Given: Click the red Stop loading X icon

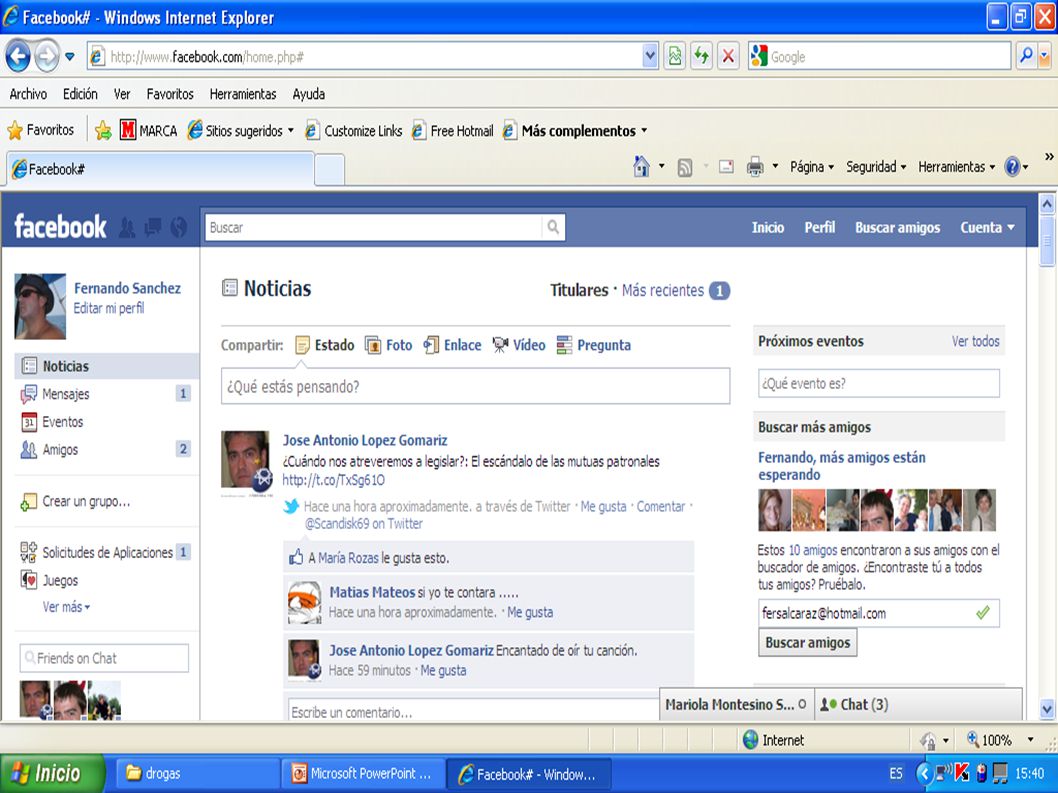Looking at the screenshot, I should click(x=728, y=56).
